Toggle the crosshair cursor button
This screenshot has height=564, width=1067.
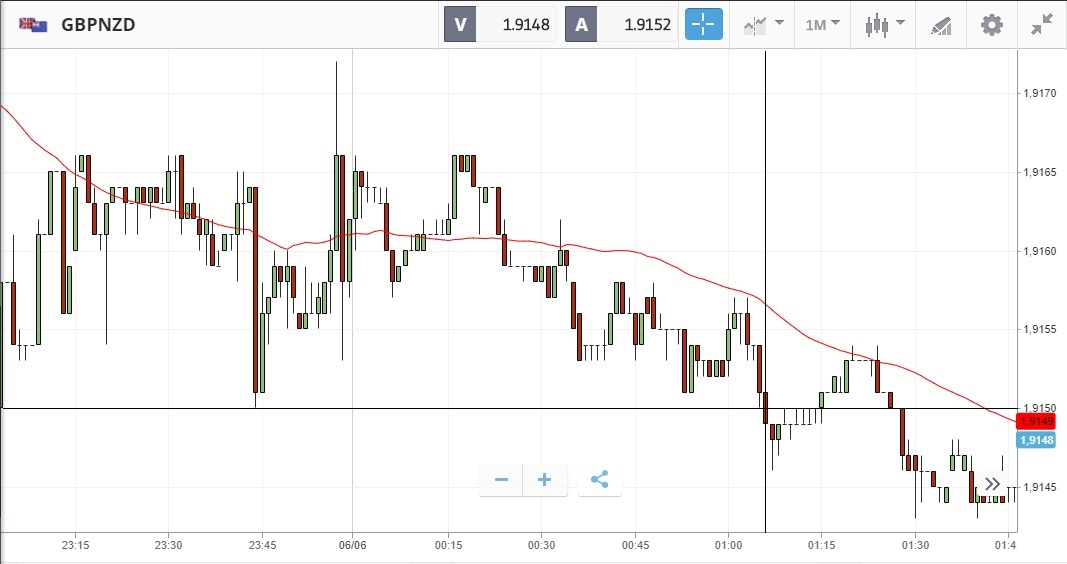click(703, 24)
